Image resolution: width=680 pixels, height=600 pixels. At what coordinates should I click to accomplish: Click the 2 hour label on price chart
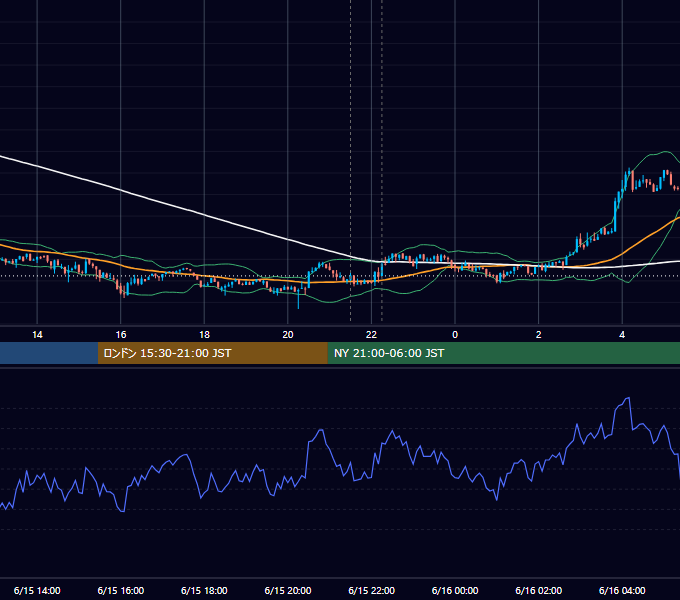[539, 335]
